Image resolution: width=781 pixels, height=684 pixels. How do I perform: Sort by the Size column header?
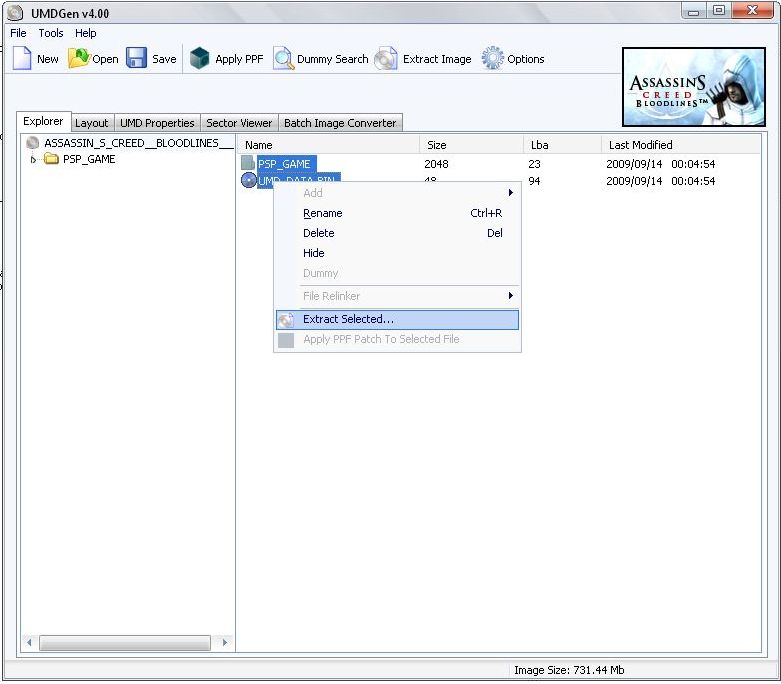472,145
